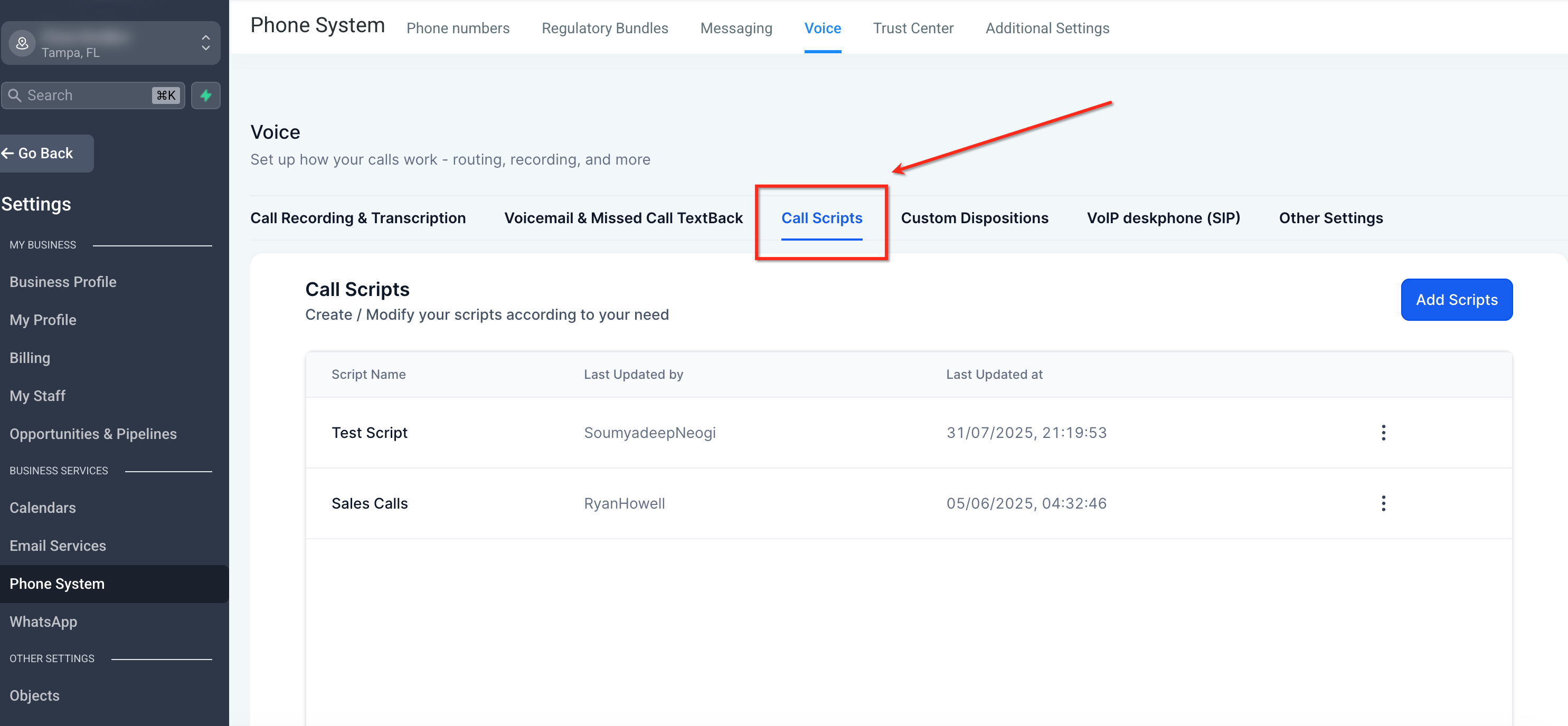The image size is (1568, 726).
Task: Click the 05/06/2025, 04:32:46 timestamp
Action: (x=1026, y=503)
